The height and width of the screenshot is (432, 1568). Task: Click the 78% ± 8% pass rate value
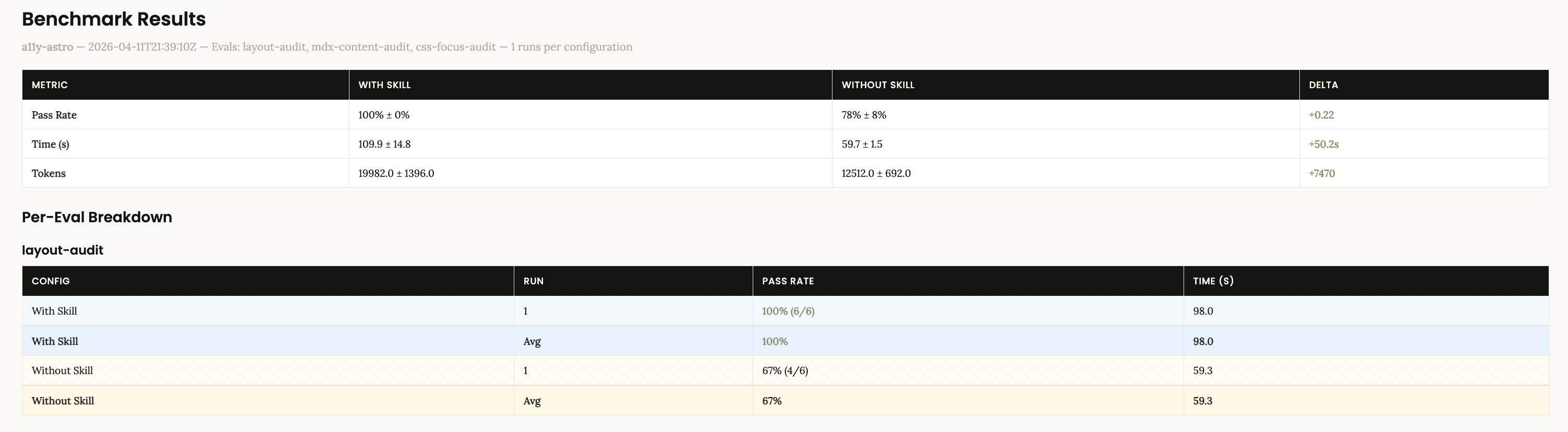tap(864, 114)
